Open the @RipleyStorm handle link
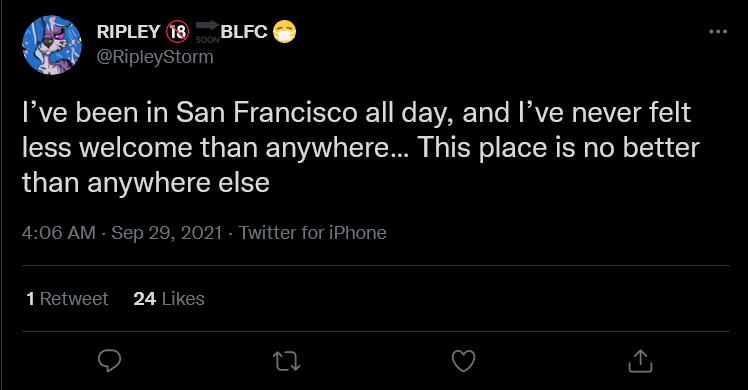The width and height of the screenshot is (748, 390). click(x=155, y=57)
